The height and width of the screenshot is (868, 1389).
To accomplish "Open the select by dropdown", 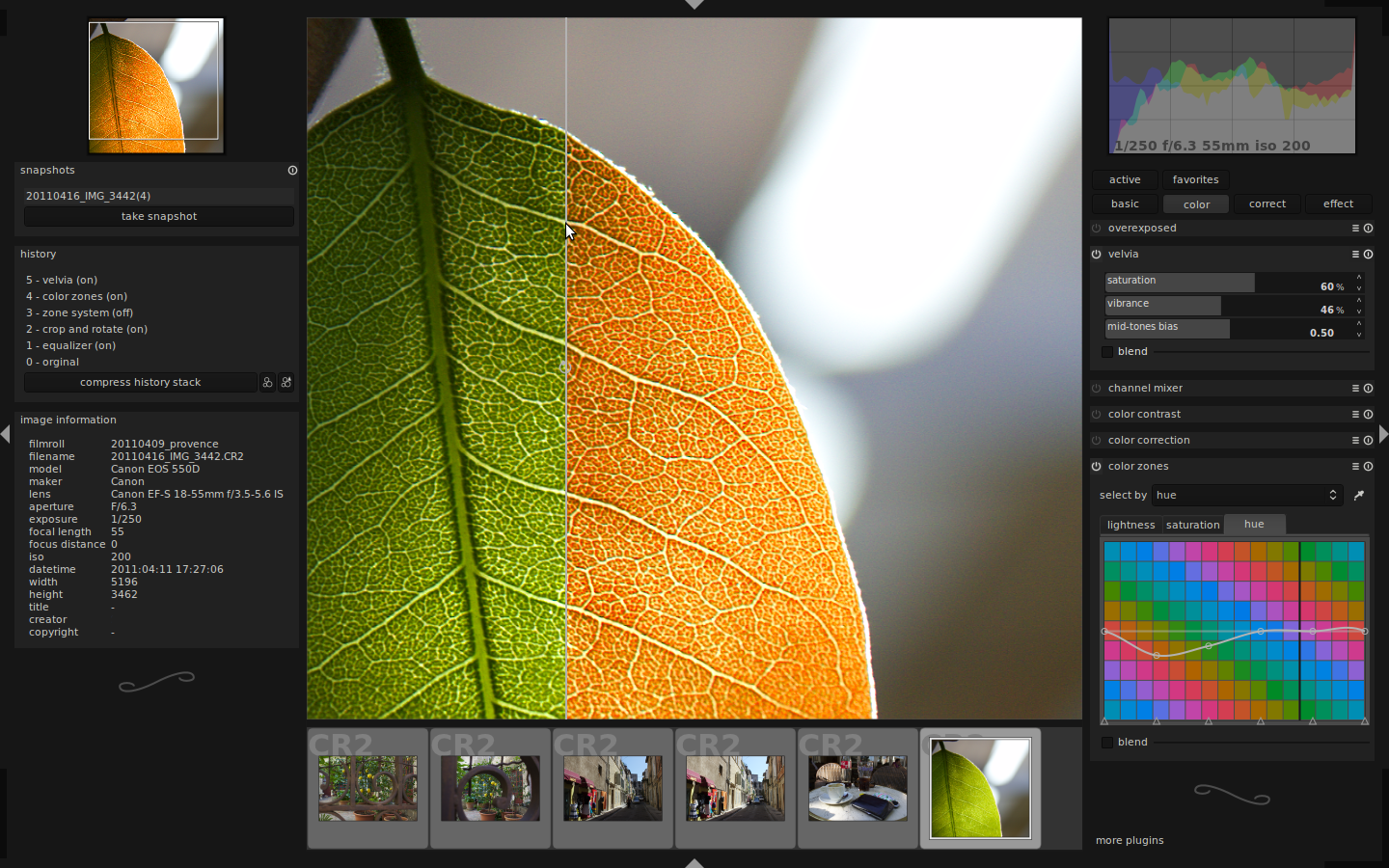I will (1247, 495).
